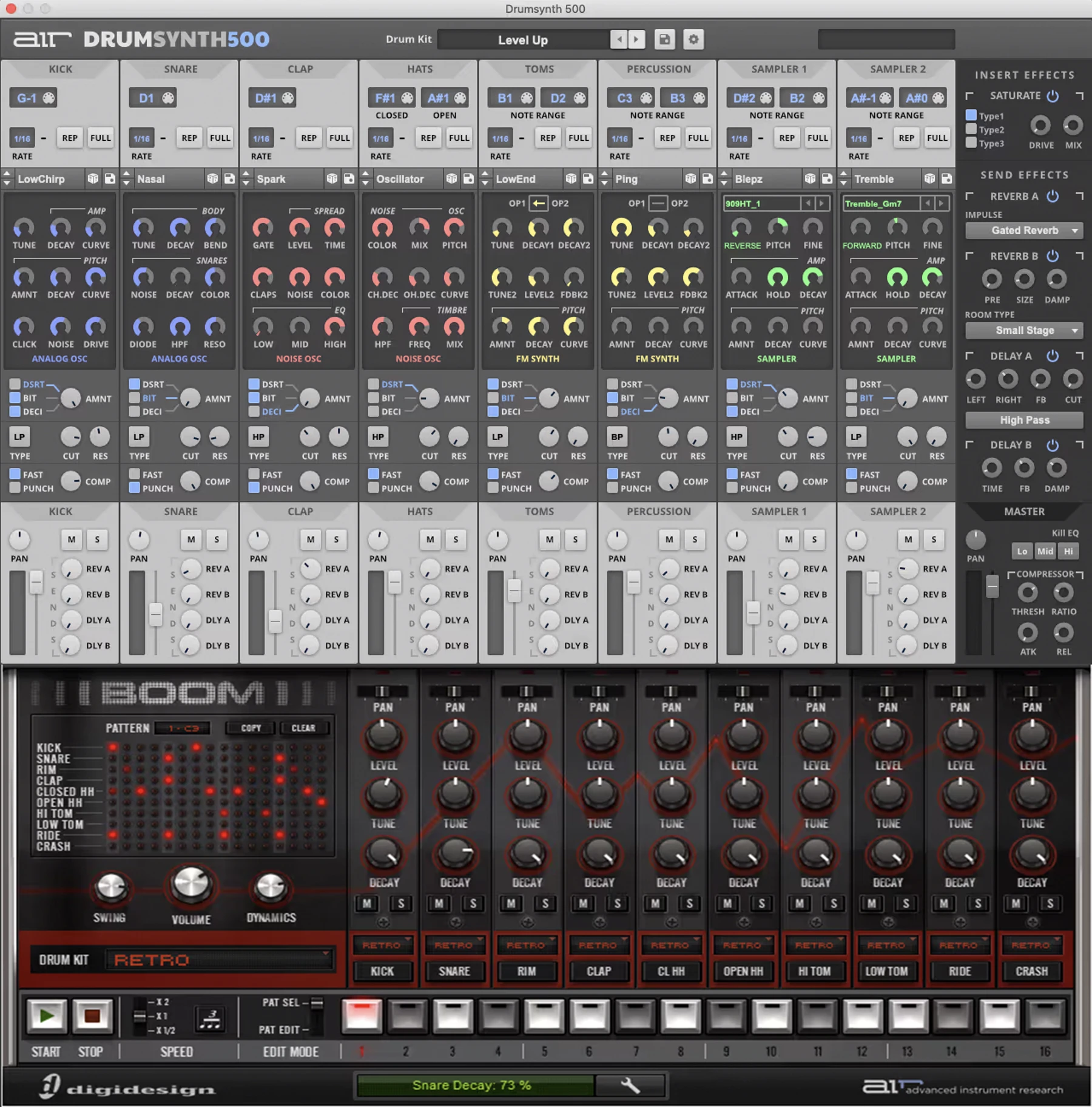Toggle Delay B power button
Screen dimensions: 1092x1107
coord(1053,445)
